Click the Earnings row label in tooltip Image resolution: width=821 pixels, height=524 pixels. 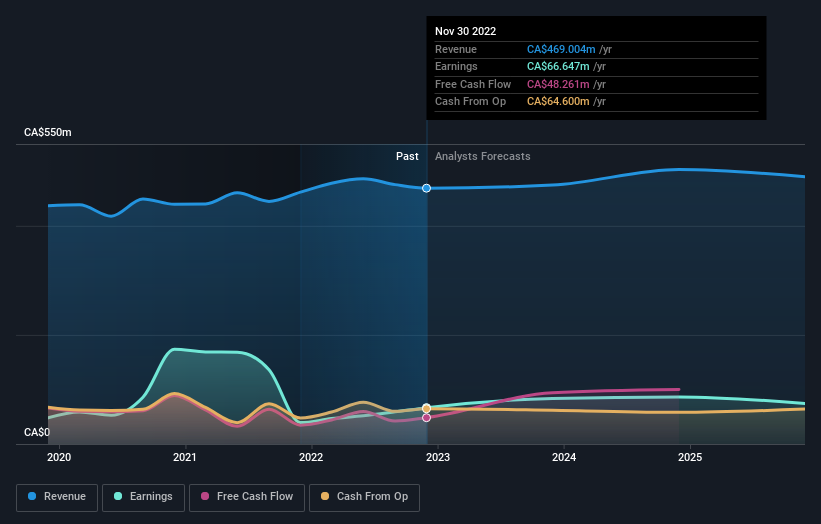coord(457,66)
